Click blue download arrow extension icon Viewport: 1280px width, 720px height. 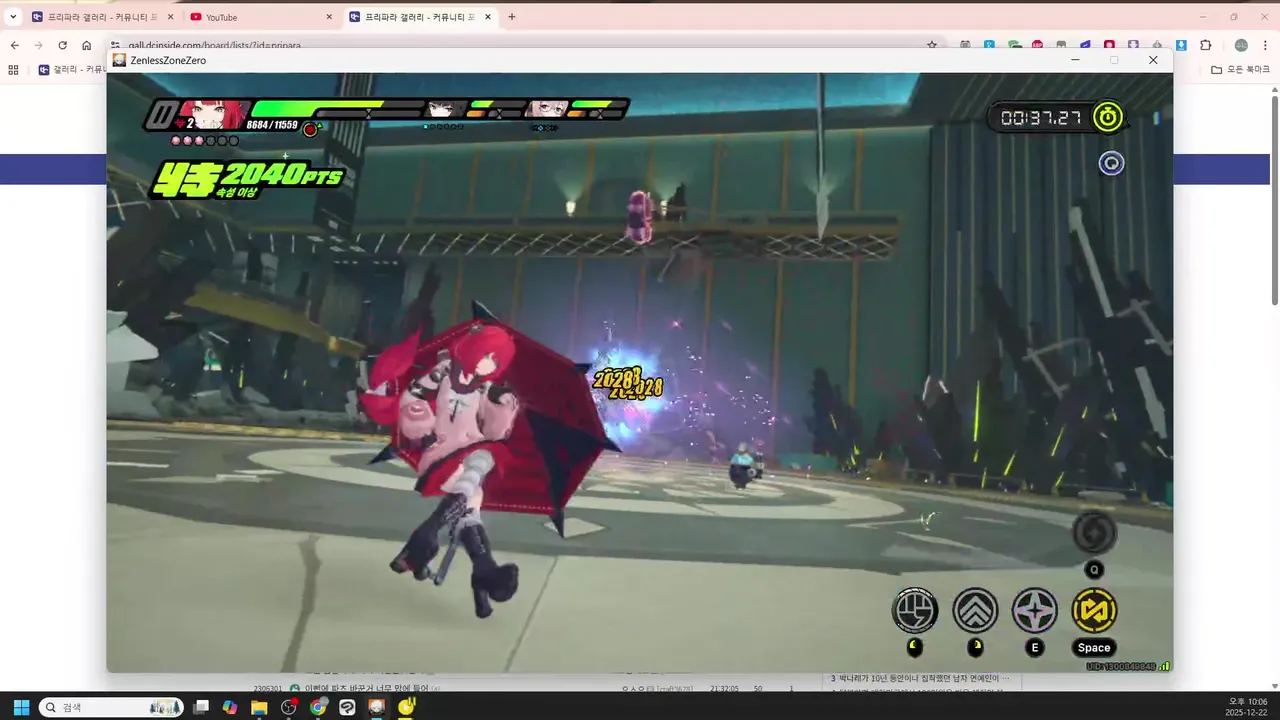click(x=1181, y=45)
